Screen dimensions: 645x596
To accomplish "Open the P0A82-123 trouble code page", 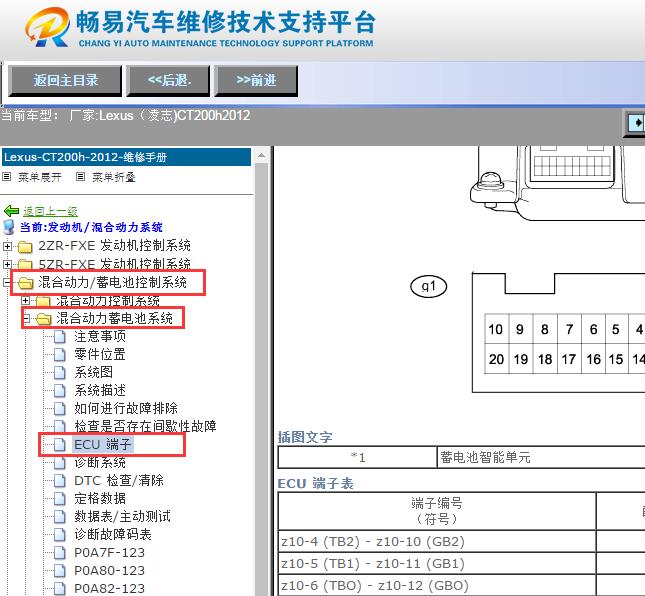I will point(109,589).
